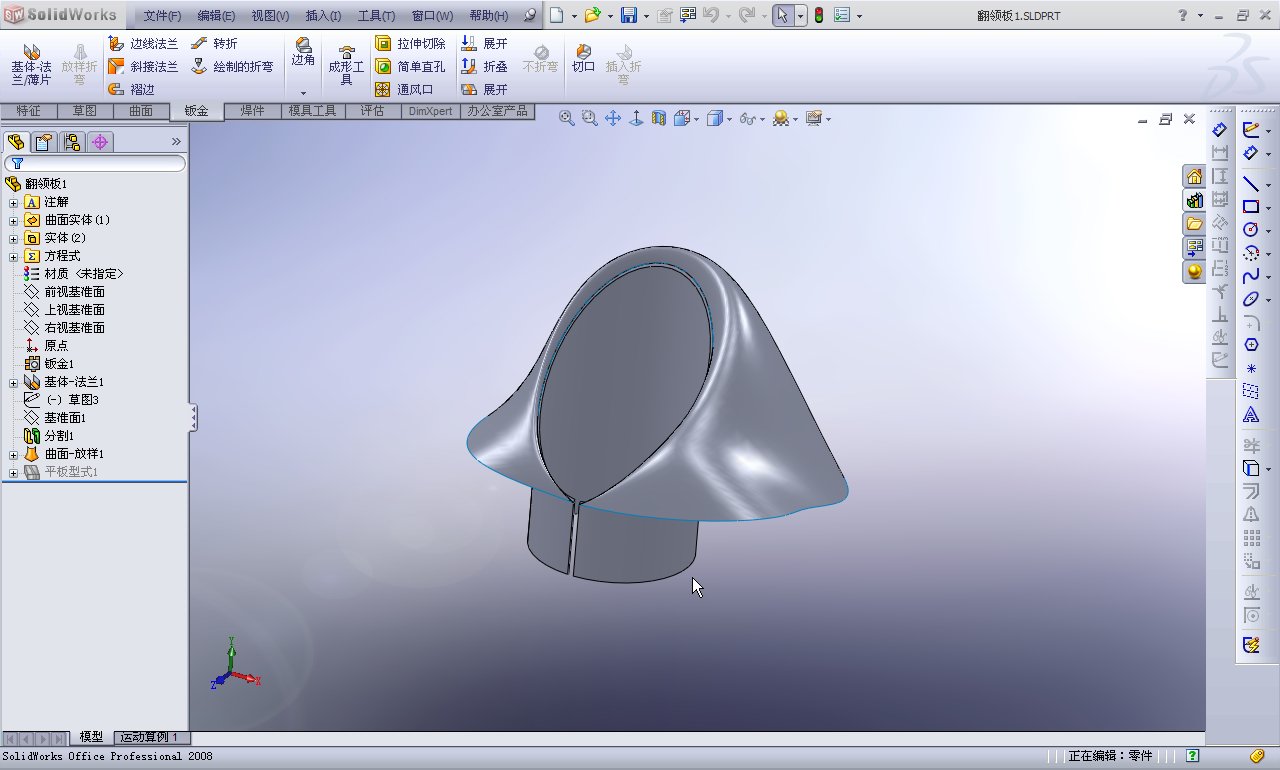Click the feature tree filter field
Screen dimensions: 1280x770
(x=95, y=163)
